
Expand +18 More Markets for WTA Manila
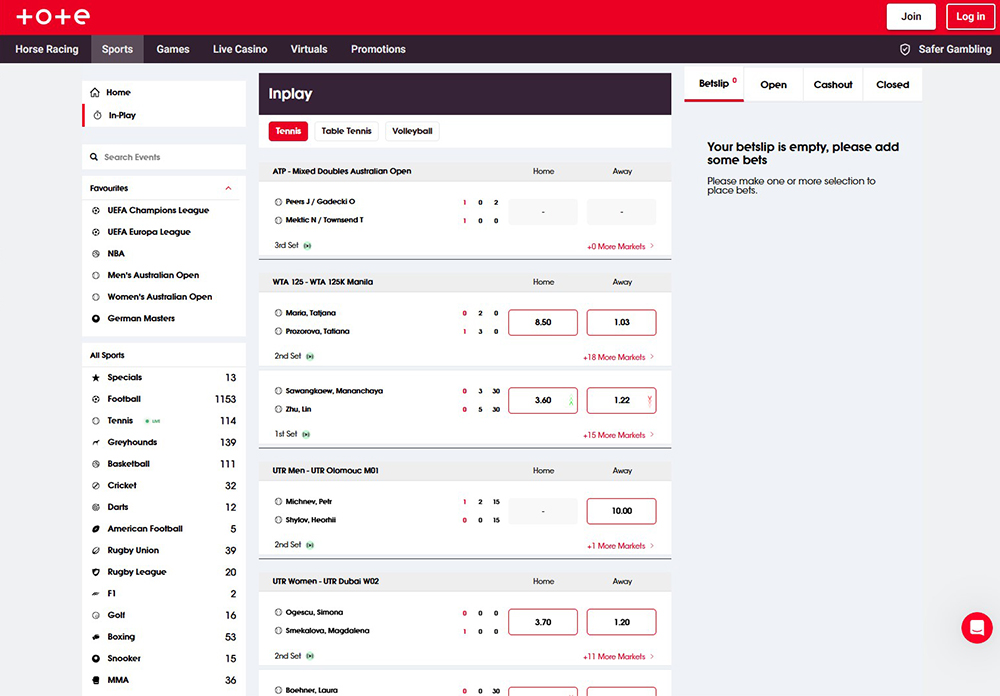(x=618, y=357)
